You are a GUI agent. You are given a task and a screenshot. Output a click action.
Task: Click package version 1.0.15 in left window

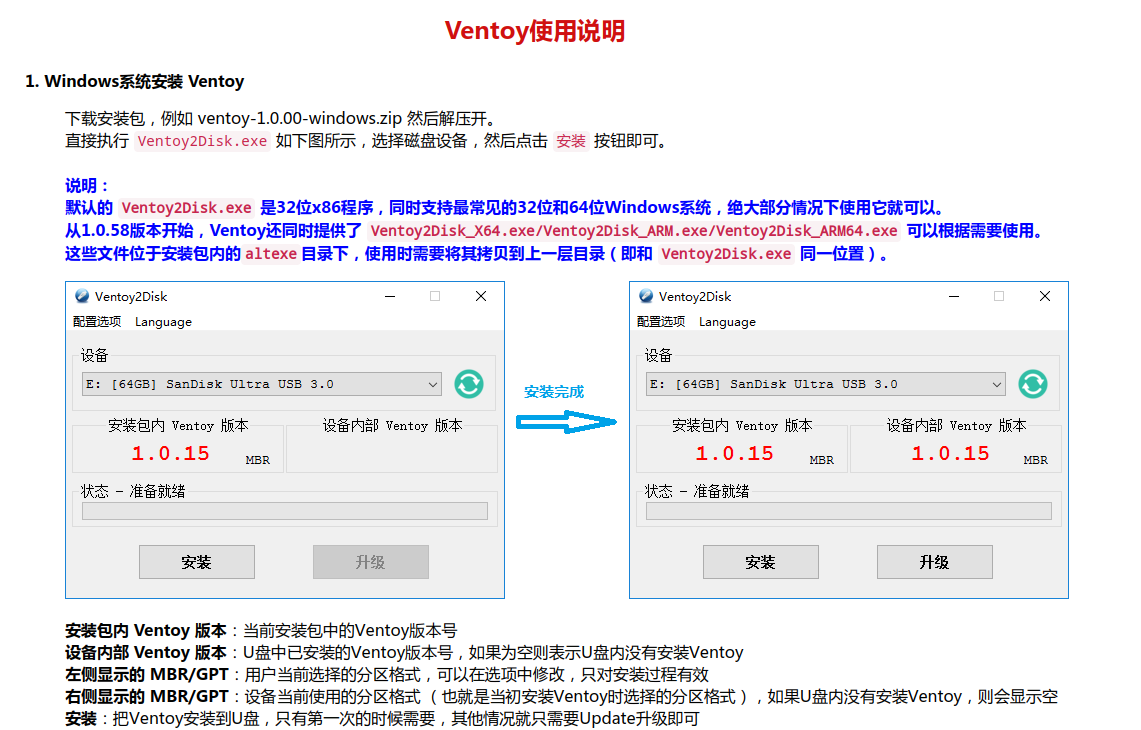coord(170,453)
